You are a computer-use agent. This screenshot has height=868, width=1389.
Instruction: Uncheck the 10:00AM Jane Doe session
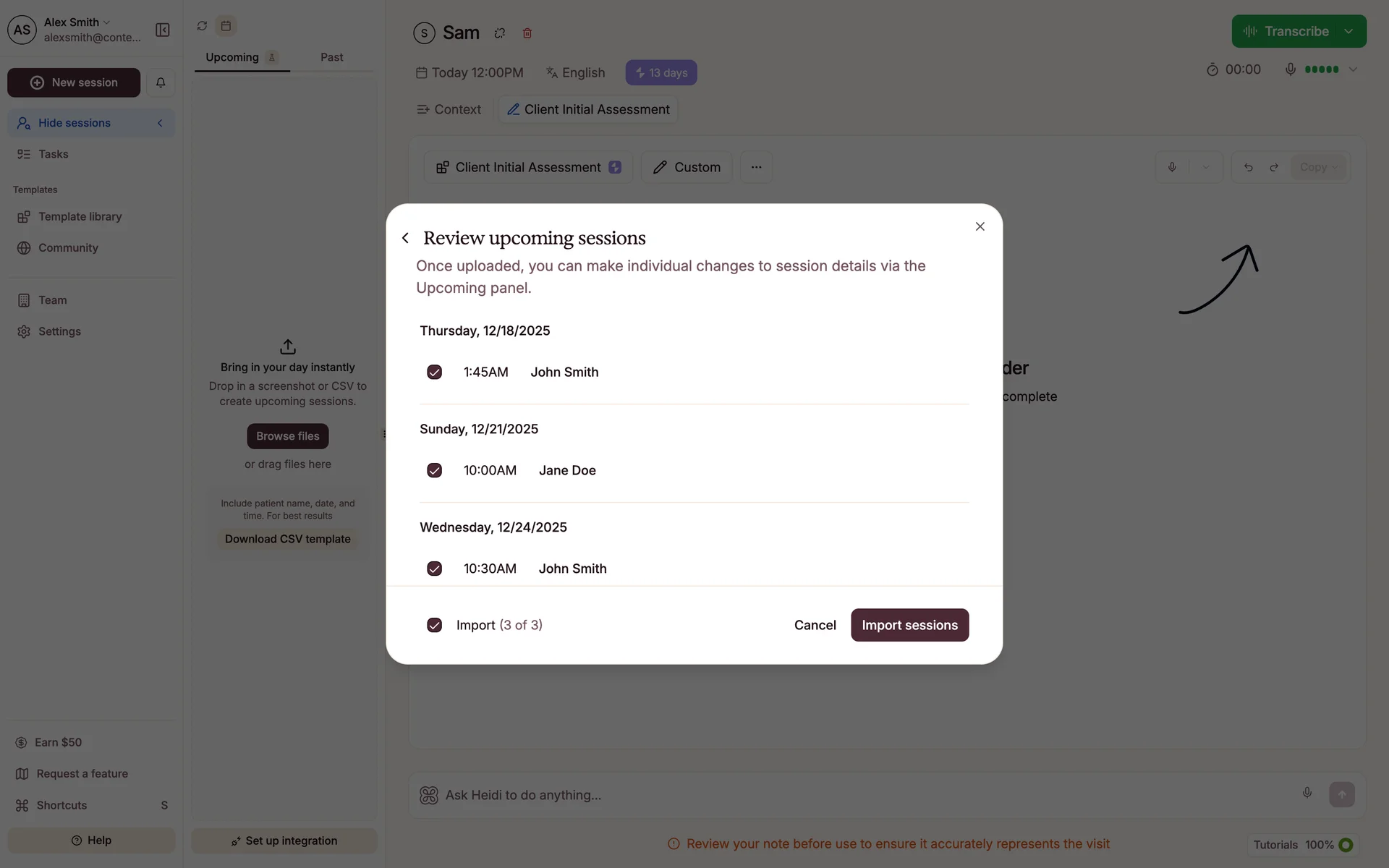point(434,470)
